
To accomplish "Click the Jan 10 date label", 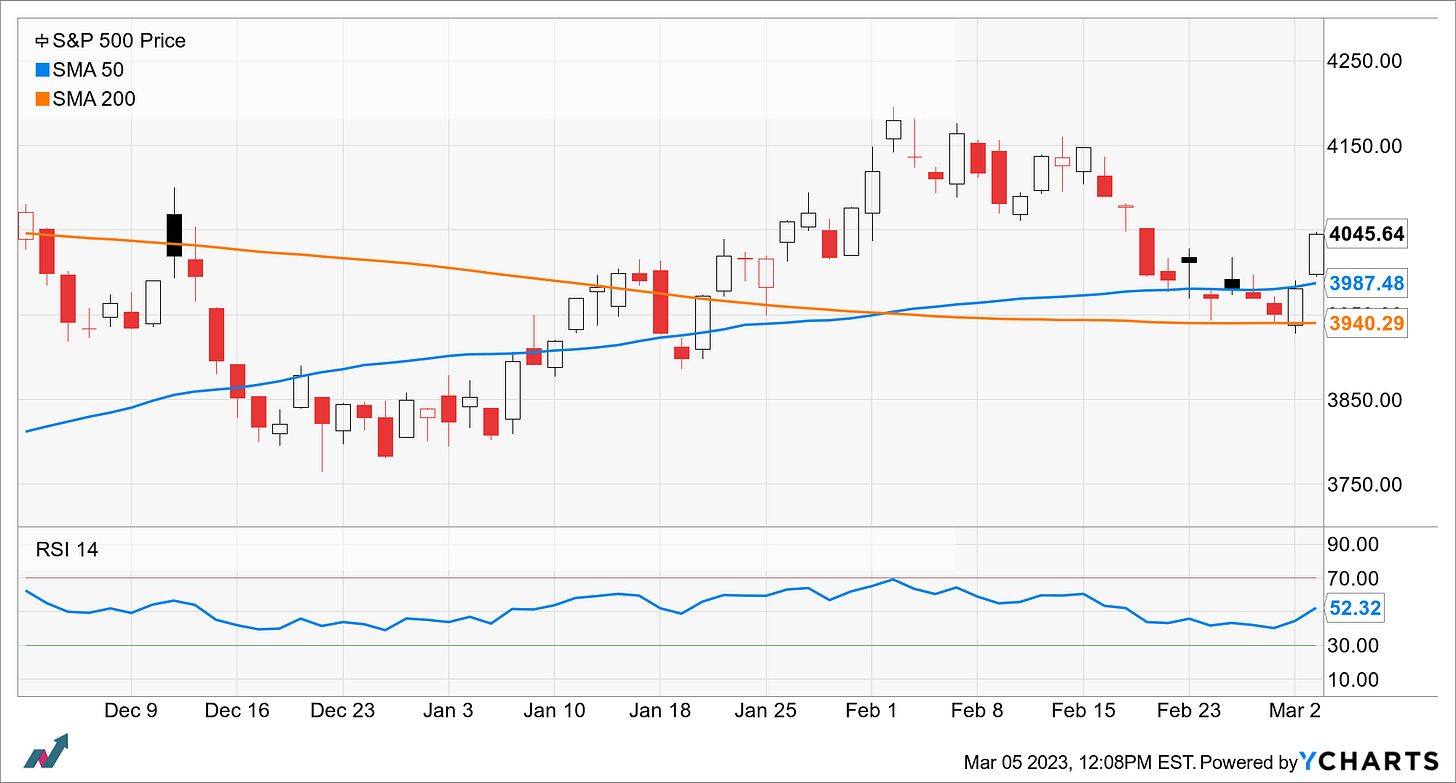I will 553,711.
